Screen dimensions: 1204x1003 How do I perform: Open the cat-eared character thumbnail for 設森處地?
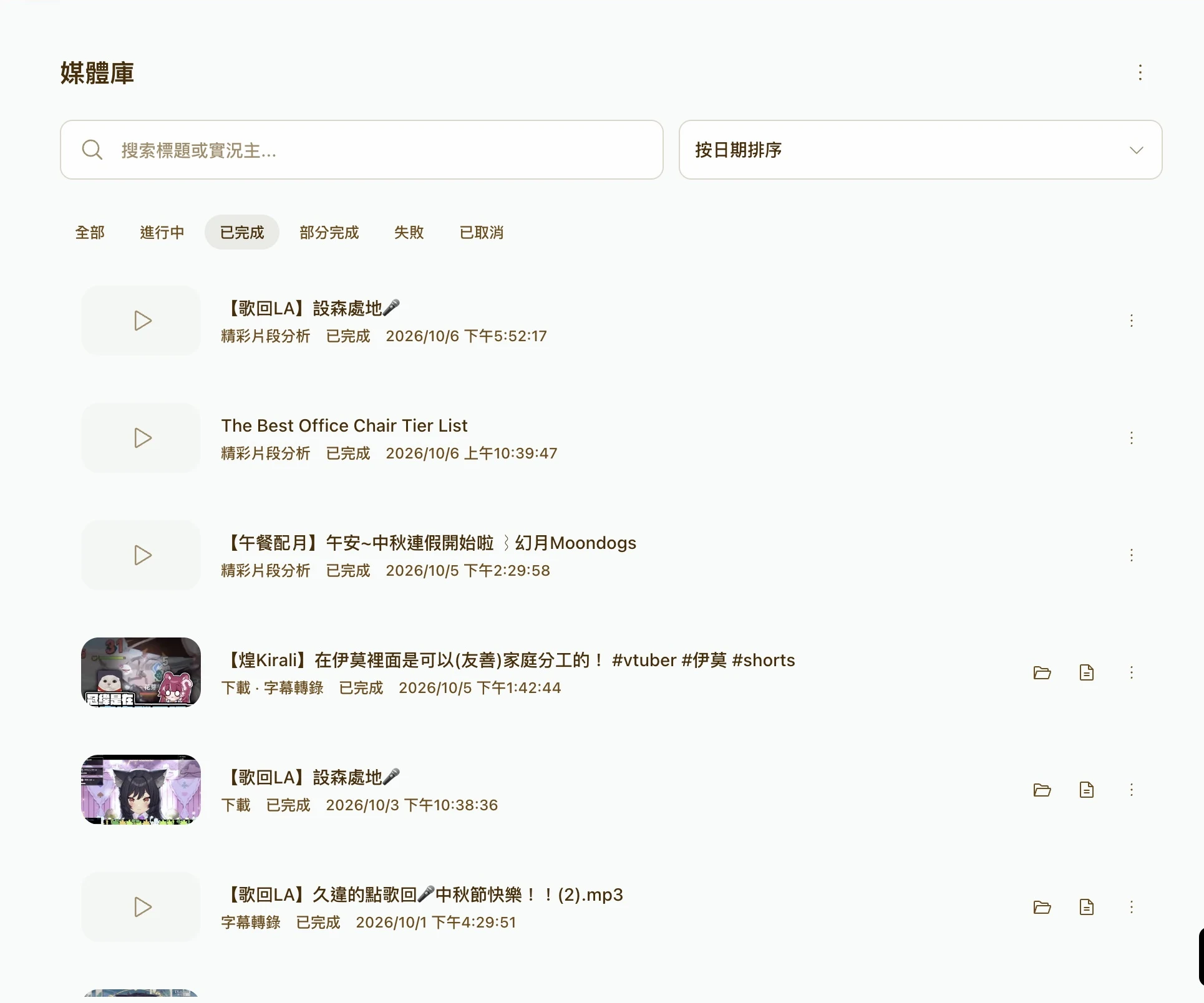(x=141, y=790)
